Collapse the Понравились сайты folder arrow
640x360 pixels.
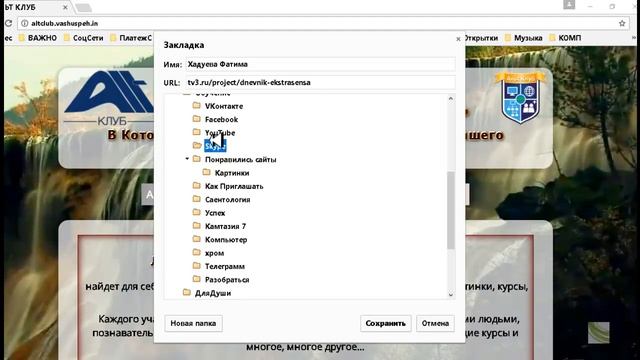click(187, 159)
